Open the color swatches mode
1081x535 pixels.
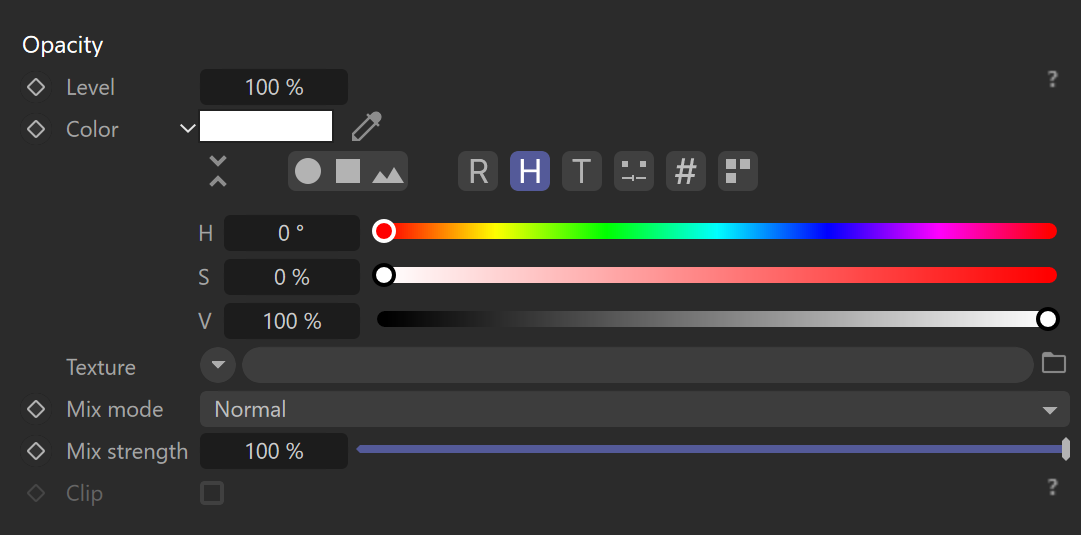[x=738, y=171]
